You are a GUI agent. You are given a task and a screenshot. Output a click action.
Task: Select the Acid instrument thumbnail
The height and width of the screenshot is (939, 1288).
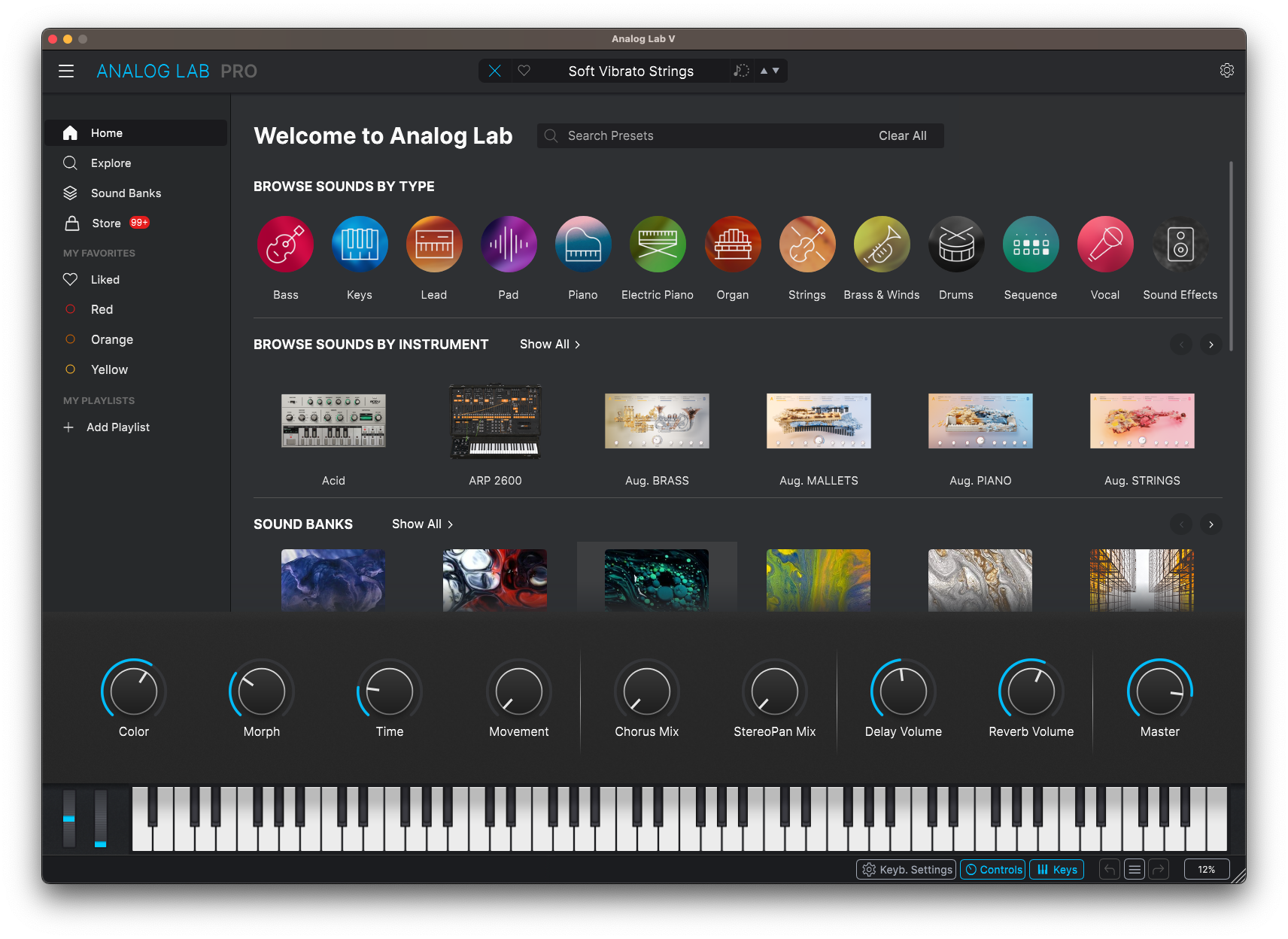click(333, 421)
